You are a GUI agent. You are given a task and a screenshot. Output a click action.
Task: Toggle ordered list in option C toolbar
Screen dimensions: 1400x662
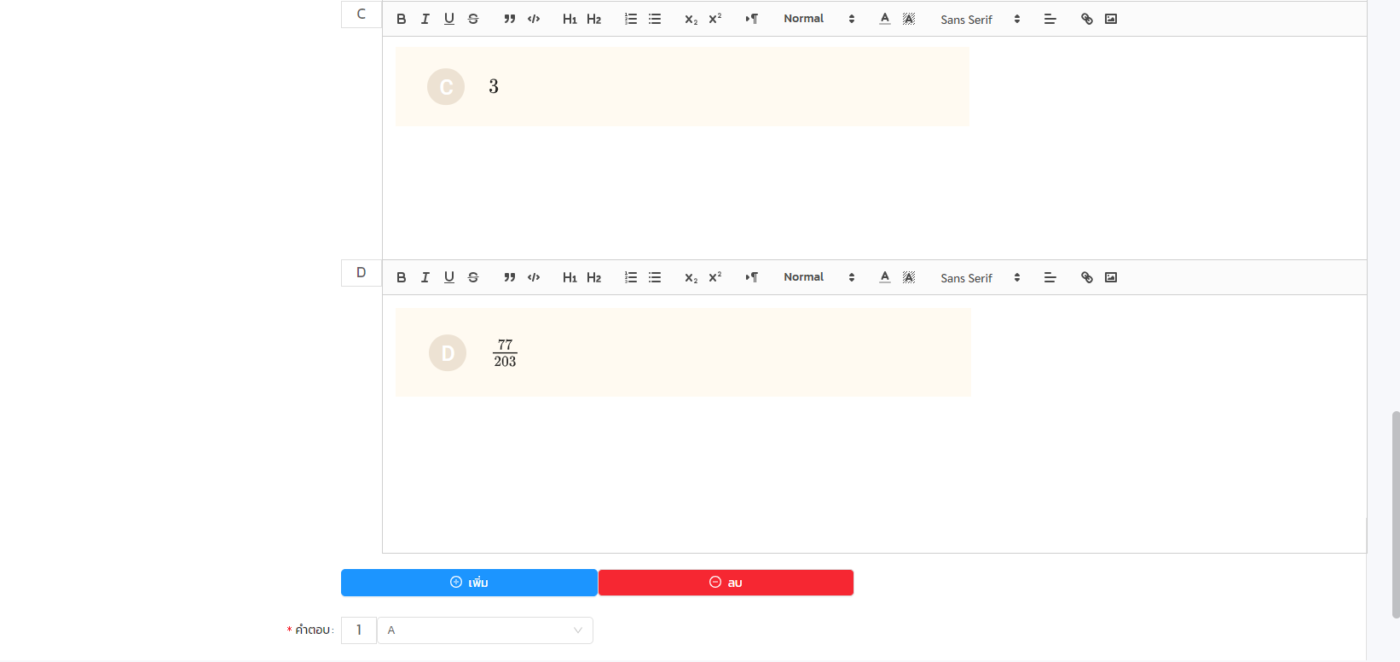tap(631, 19)
